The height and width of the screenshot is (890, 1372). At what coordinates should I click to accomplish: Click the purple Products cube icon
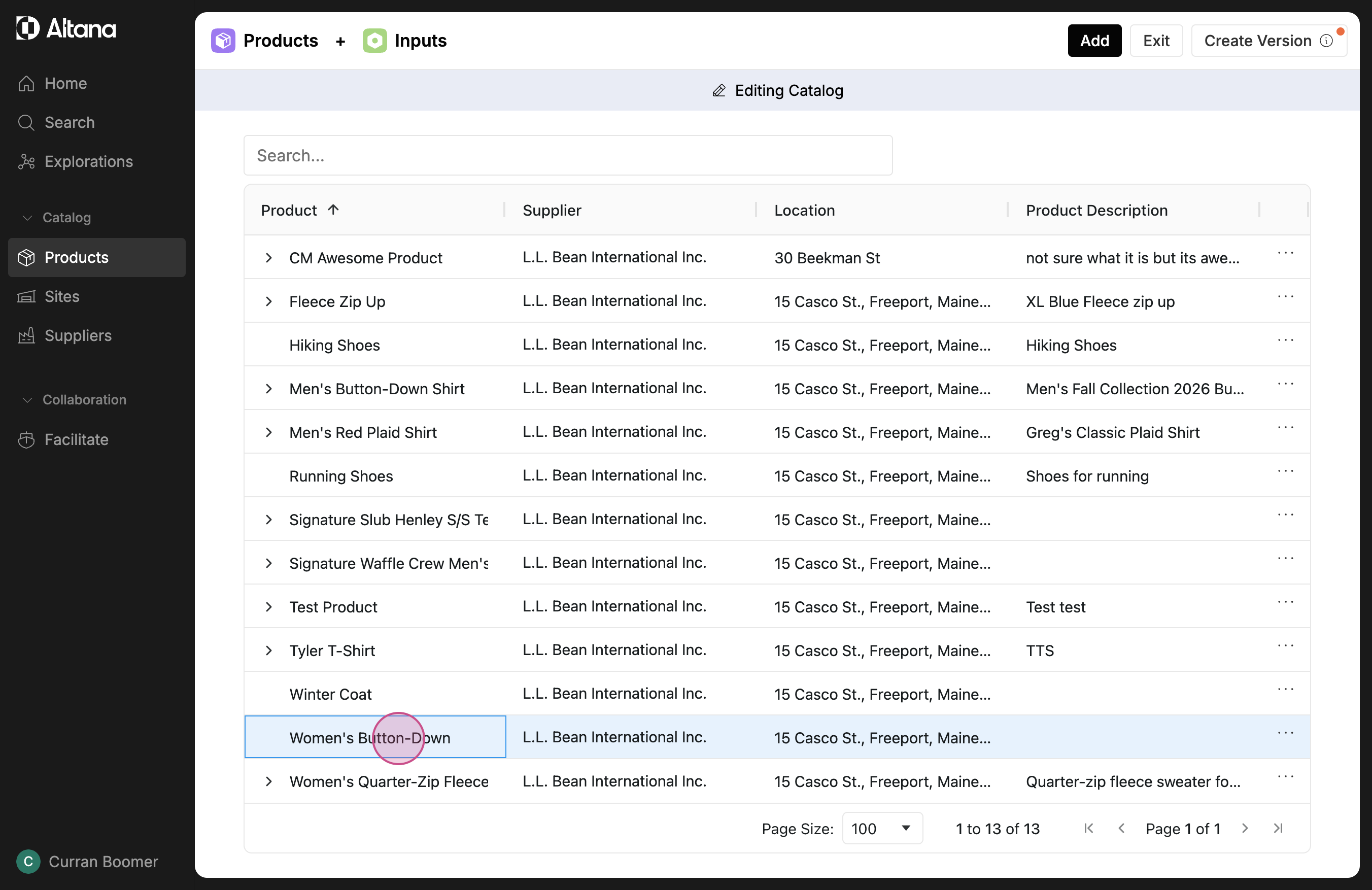click(x=223, y=41)
